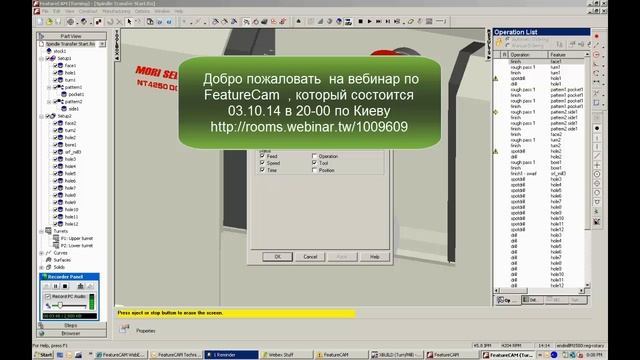This screenshot has height=360, width=640.
Task: Open the Manufacturing menu
Action: [x=116, y=11]
